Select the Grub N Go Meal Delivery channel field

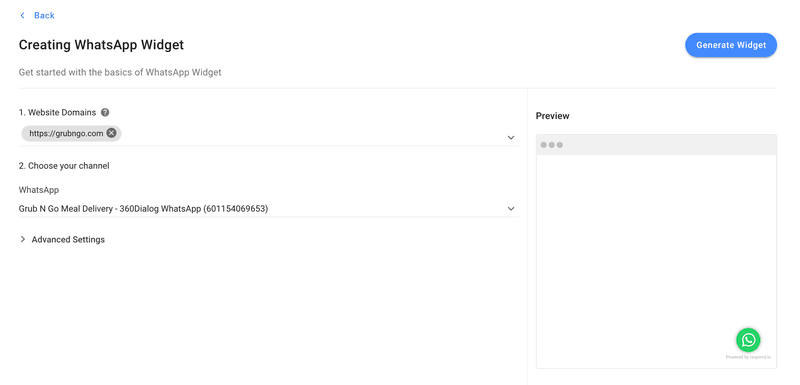269,209
